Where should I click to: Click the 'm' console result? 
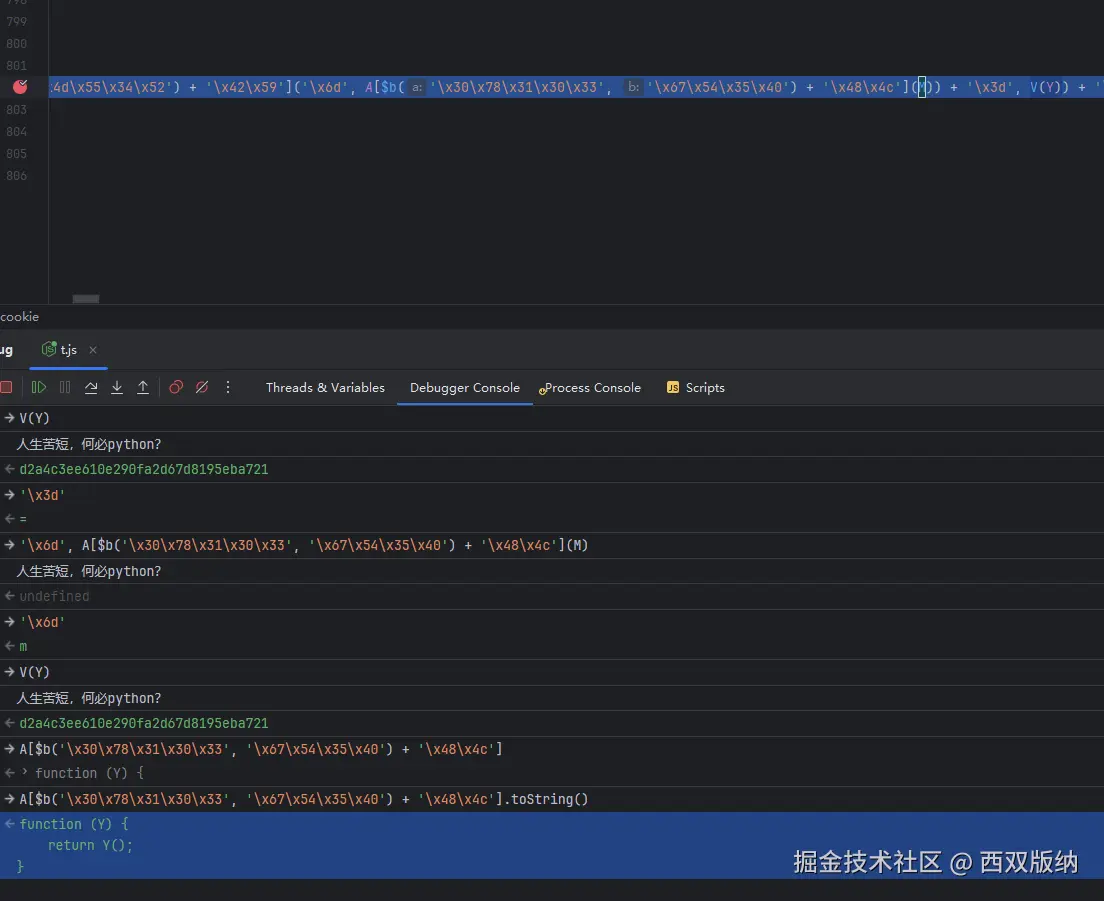tap(23, 646)
